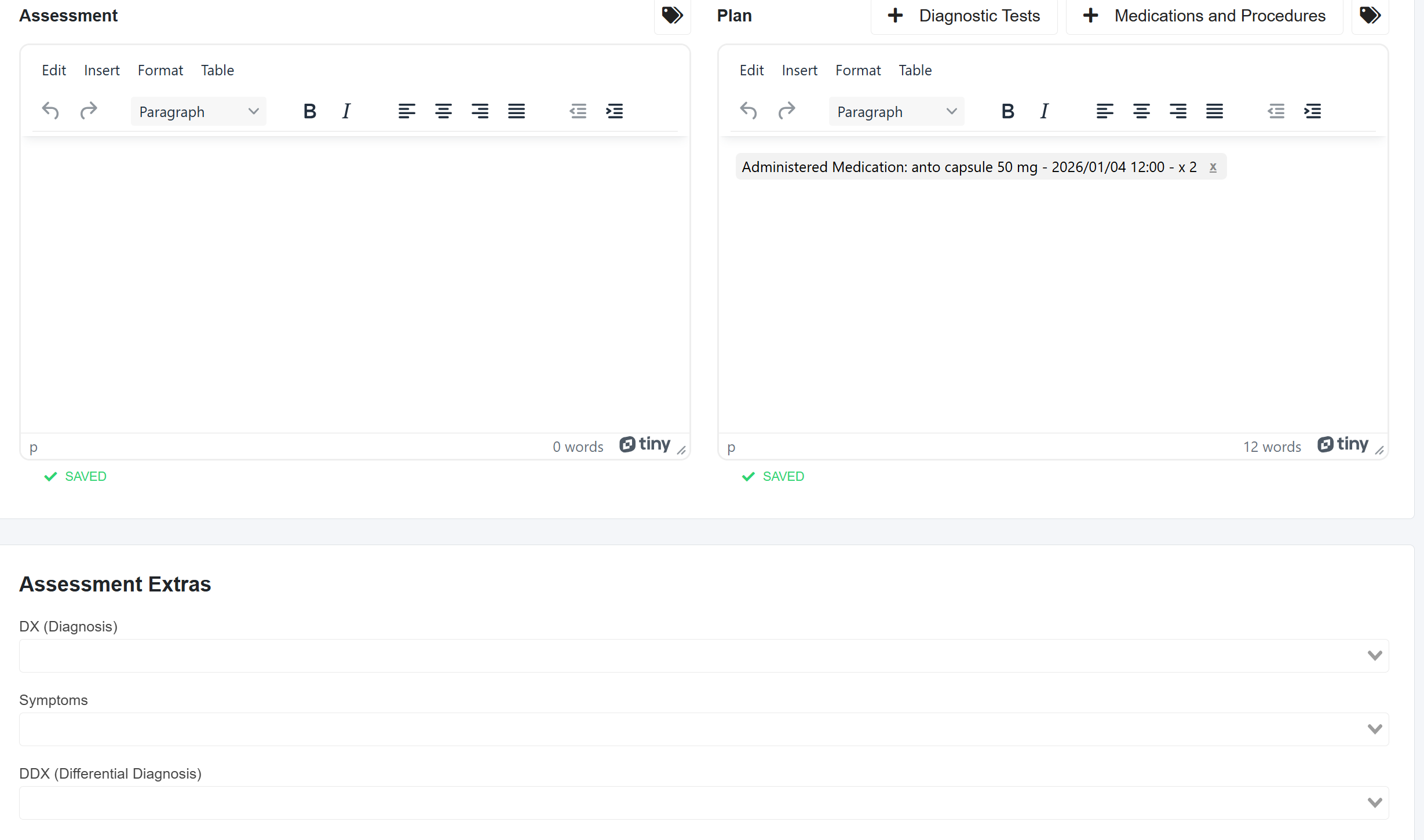Justify text in the Plan editor
The image size is (1424, 840).
click(1214, 111)
